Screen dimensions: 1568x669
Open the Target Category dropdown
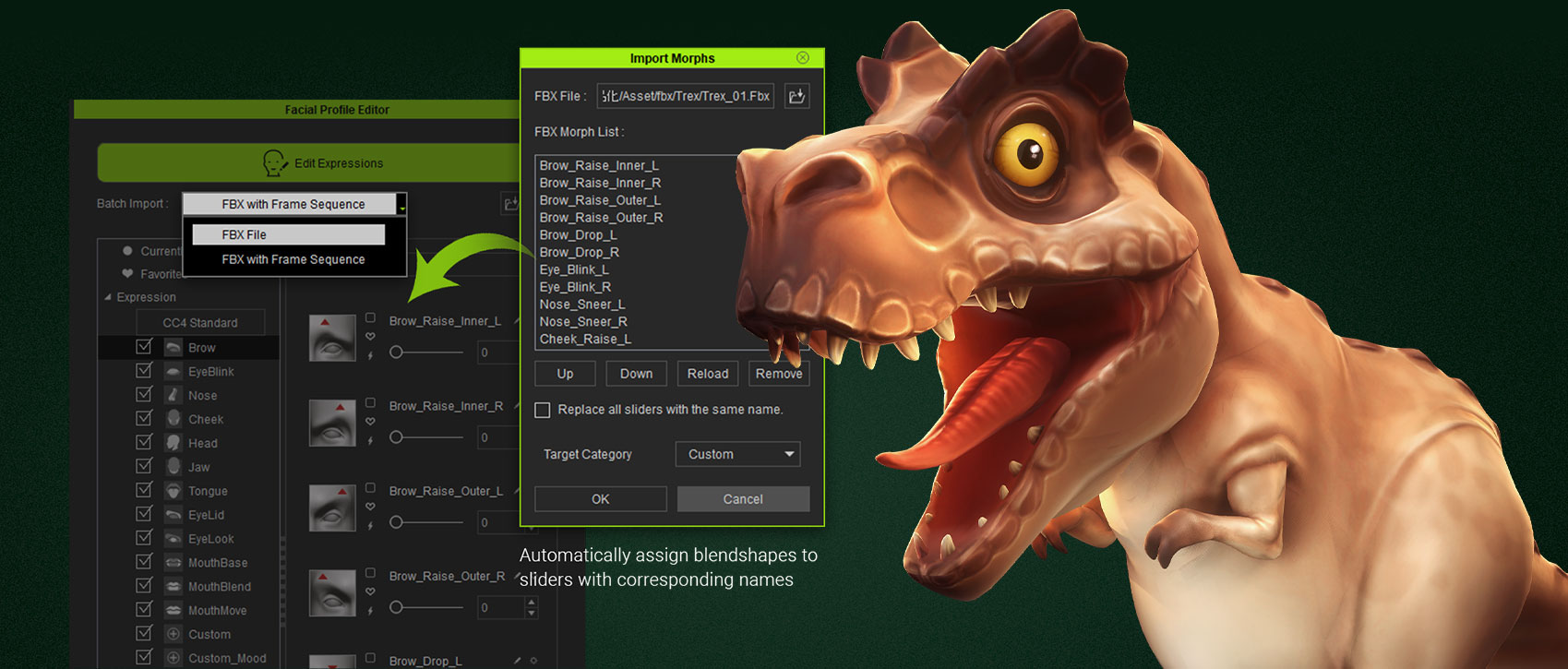click(737, 454)
